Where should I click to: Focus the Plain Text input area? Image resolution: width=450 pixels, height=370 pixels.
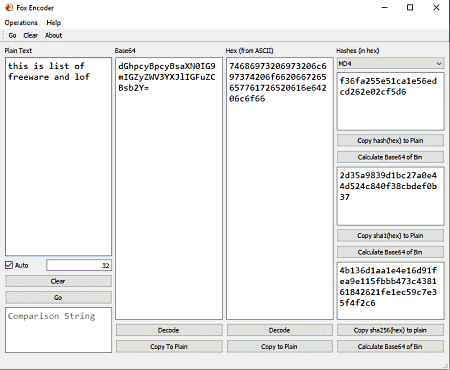[58, 156]
